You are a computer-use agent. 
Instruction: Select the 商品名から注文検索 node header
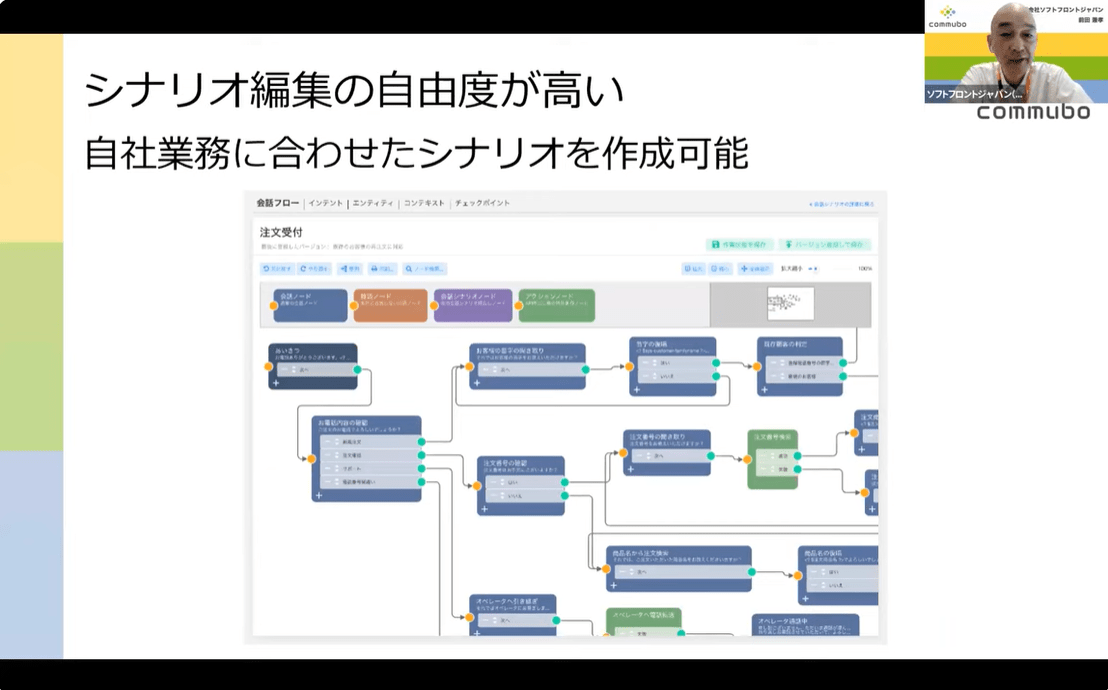coord(678,556)
